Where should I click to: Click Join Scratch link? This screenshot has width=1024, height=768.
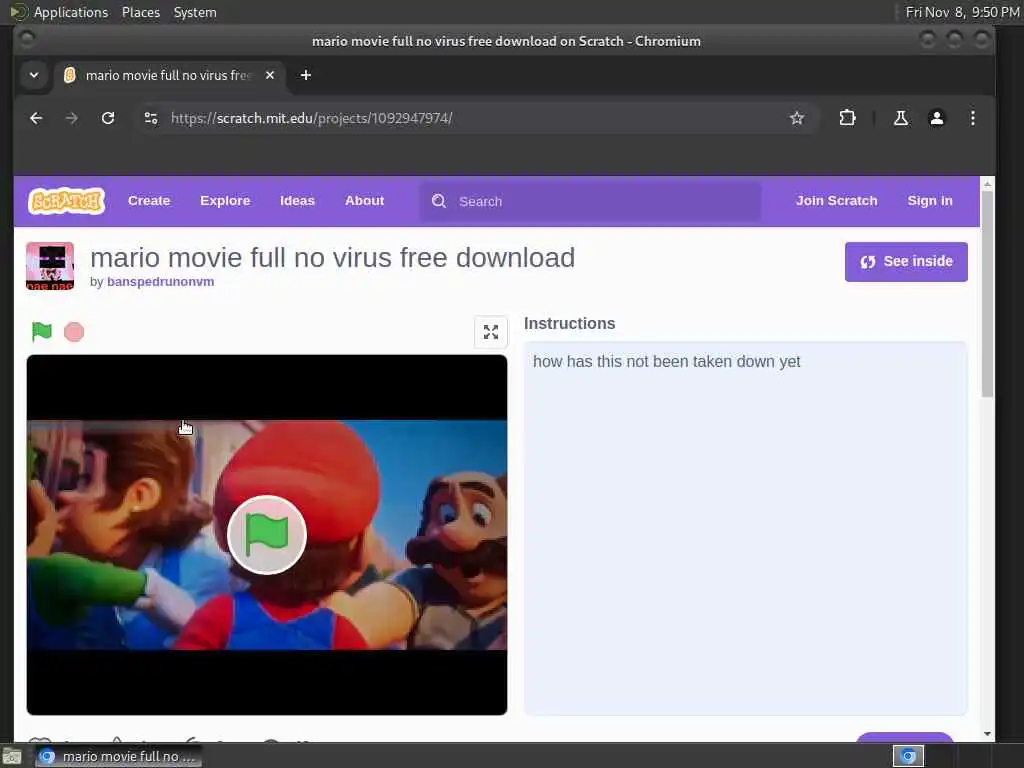(x=837, y=201)
